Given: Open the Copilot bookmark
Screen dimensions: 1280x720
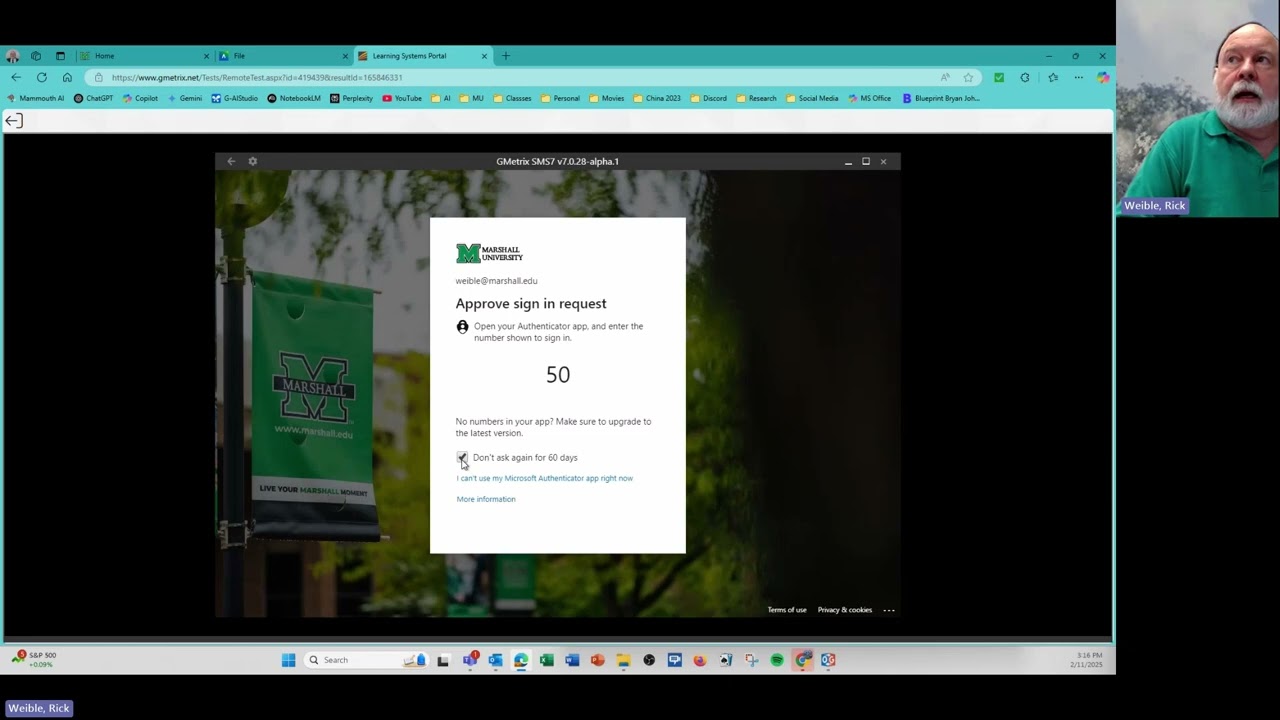Looking at the screenshot, I should [141, 98].
